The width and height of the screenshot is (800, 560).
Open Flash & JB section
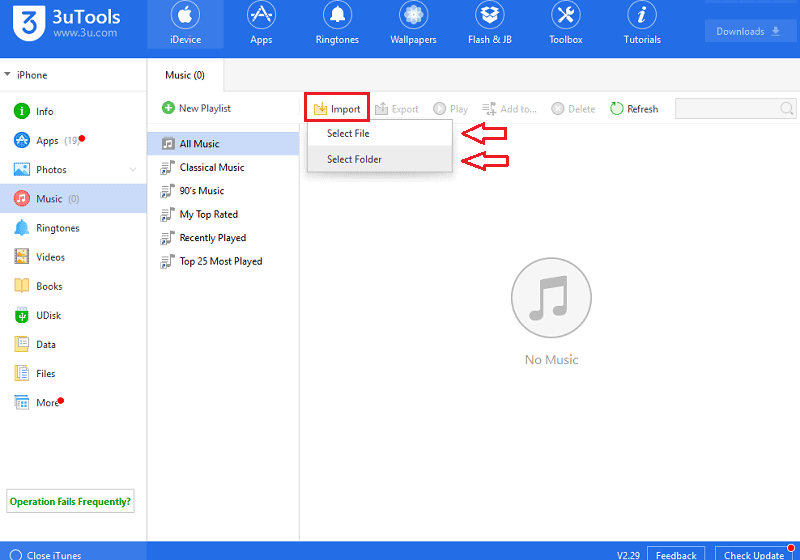(x=492, y=24)
